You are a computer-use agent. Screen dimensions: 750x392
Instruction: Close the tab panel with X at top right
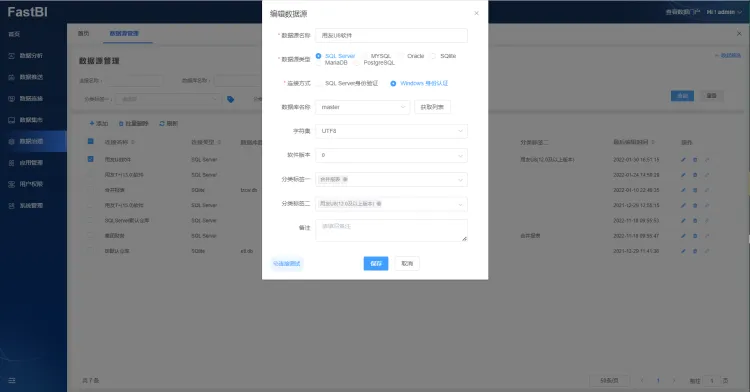(739, 33)
